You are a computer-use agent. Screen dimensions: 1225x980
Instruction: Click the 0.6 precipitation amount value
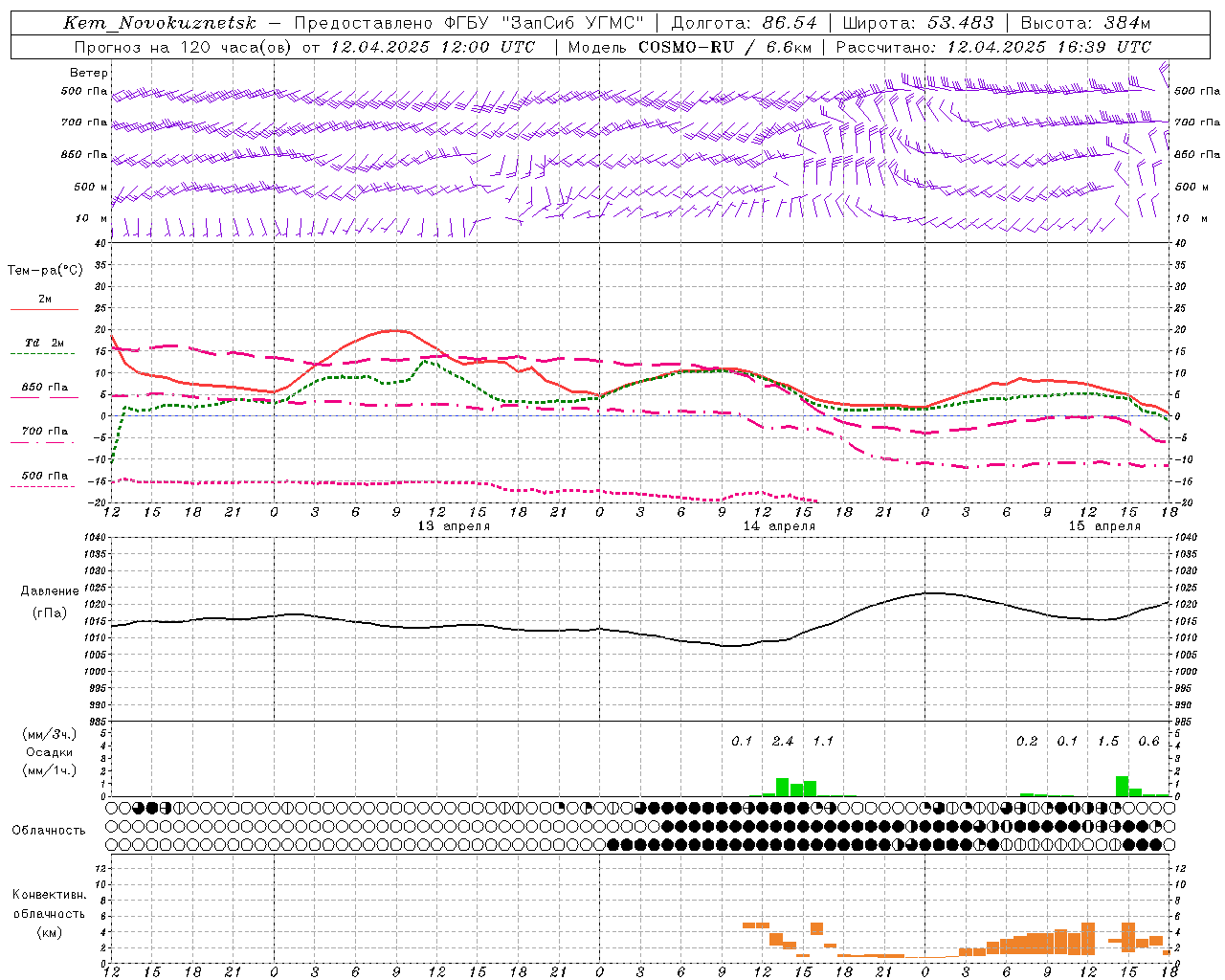pyautogui.click(x=1149, y=741)
